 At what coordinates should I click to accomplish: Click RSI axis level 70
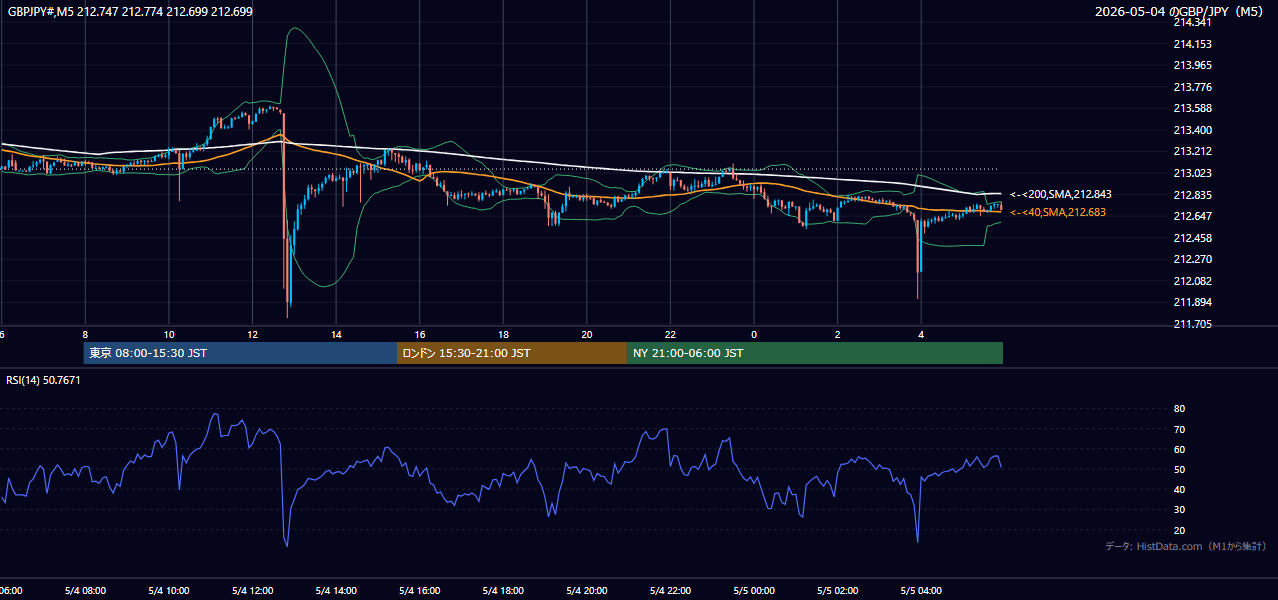(x=1179, y=429)
